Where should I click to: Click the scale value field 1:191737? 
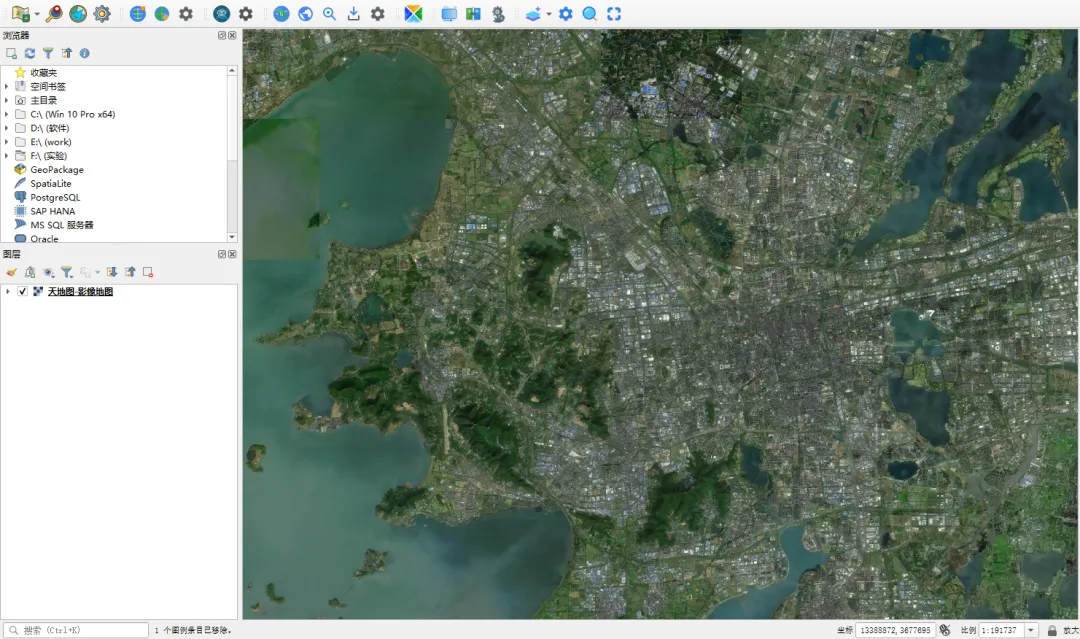1002,630
